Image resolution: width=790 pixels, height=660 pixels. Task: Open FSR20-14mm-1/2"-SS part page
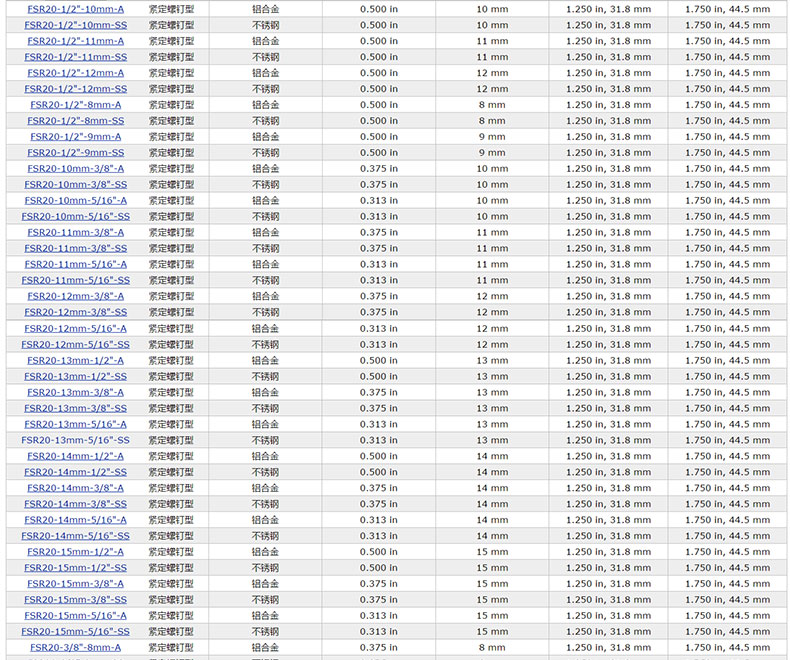pos(75,473)
